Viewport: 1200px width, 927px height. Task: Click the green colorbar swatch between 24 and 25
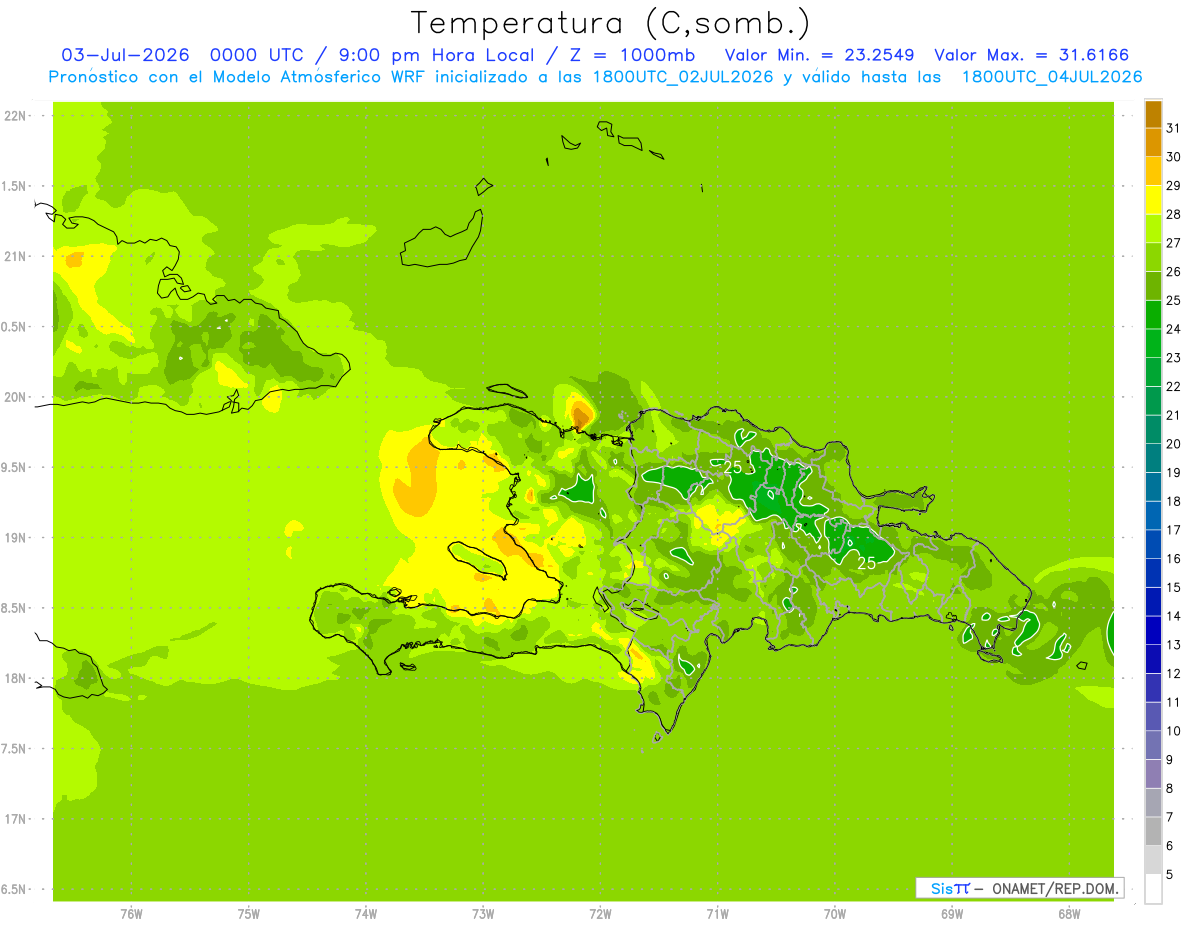1153,315
